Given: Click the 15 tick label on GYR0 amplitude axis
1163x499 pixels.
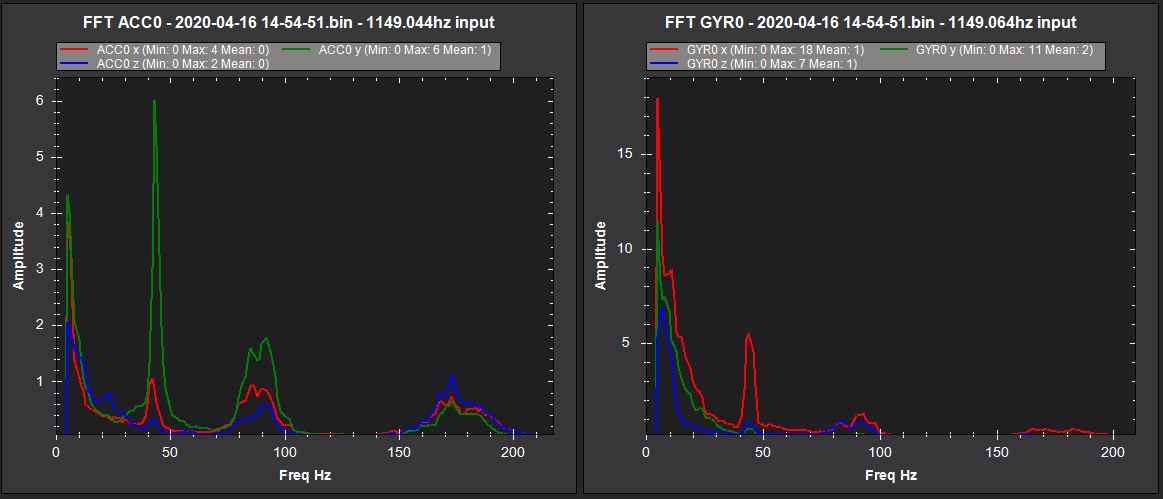Looking at the screenshot, I should click(625, 153).
